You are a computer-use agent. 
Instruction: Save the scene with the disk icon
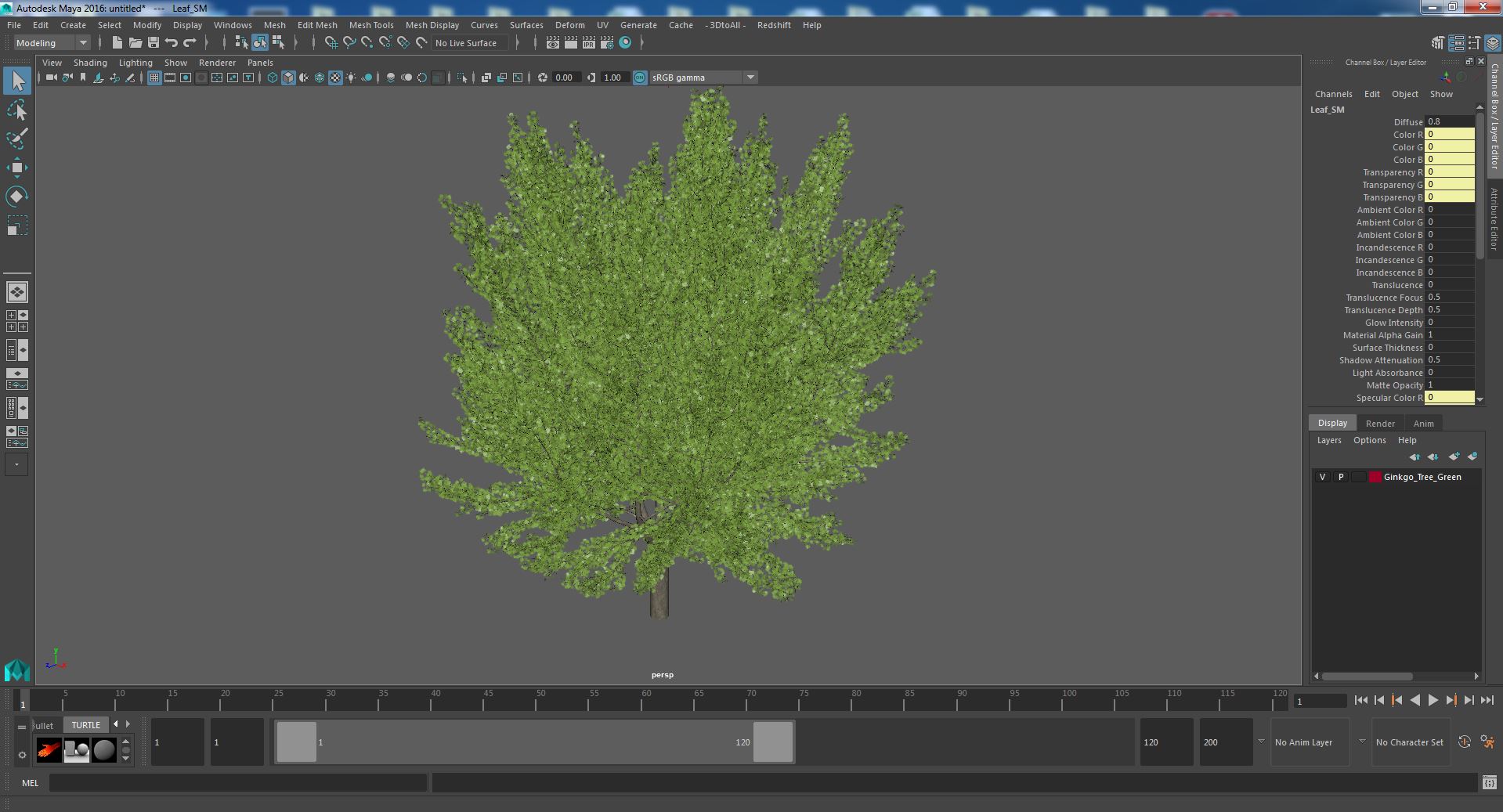tap(154, 43)
